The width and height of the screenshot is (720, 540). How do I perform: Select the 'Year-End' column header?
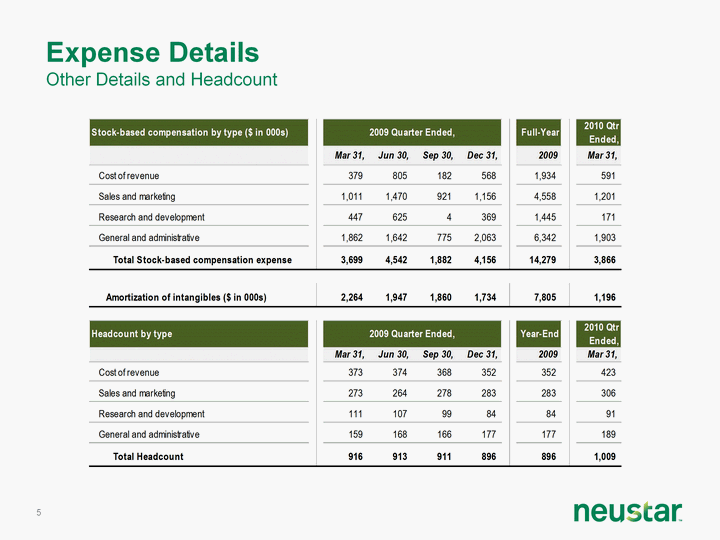pyautogui.click(x=539, y=334)
